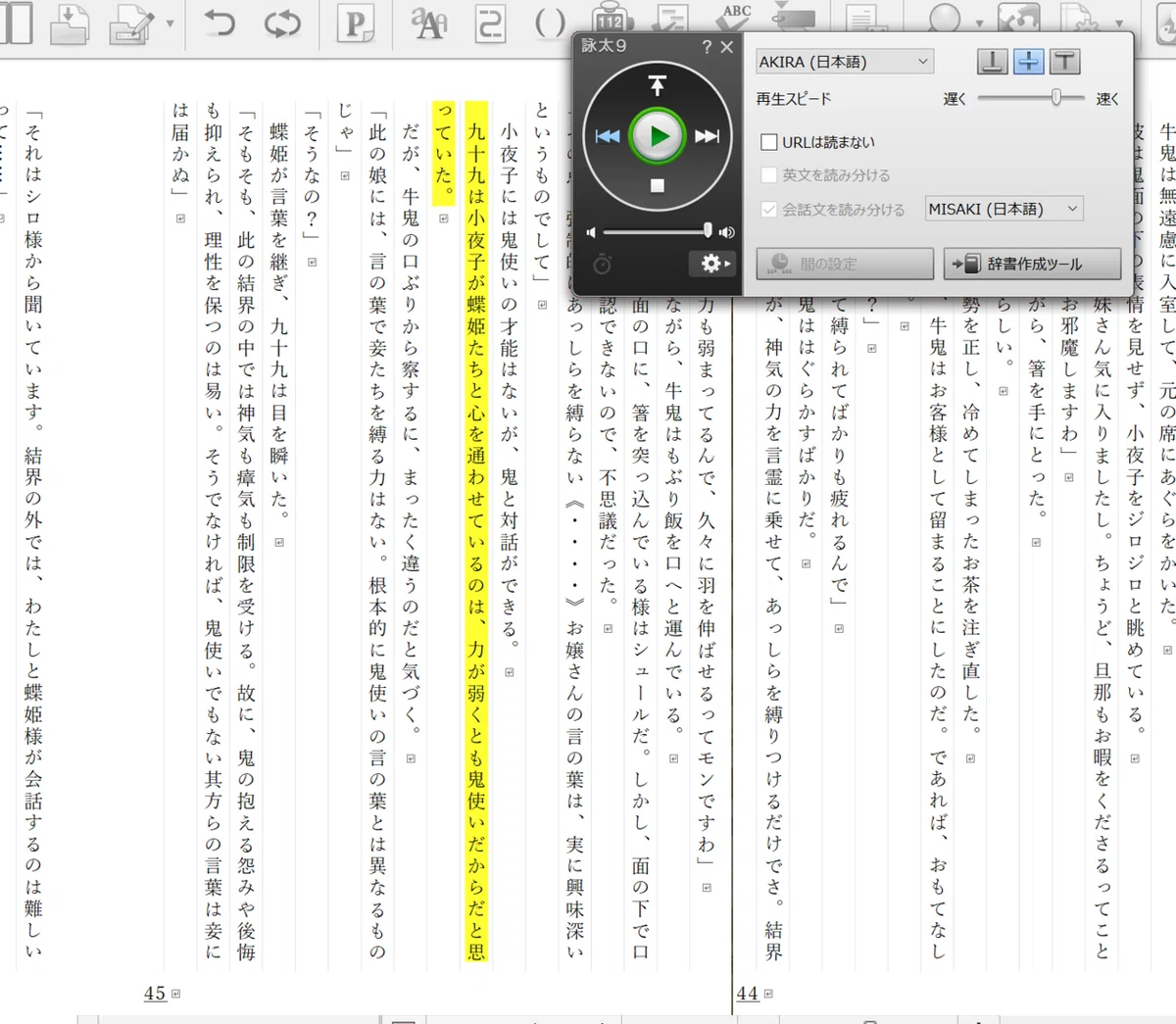This screenshot has height=1024, width=1176.
Task: Click the checkmark proofreading icon left of ABC
Action: tap(672, 18)
